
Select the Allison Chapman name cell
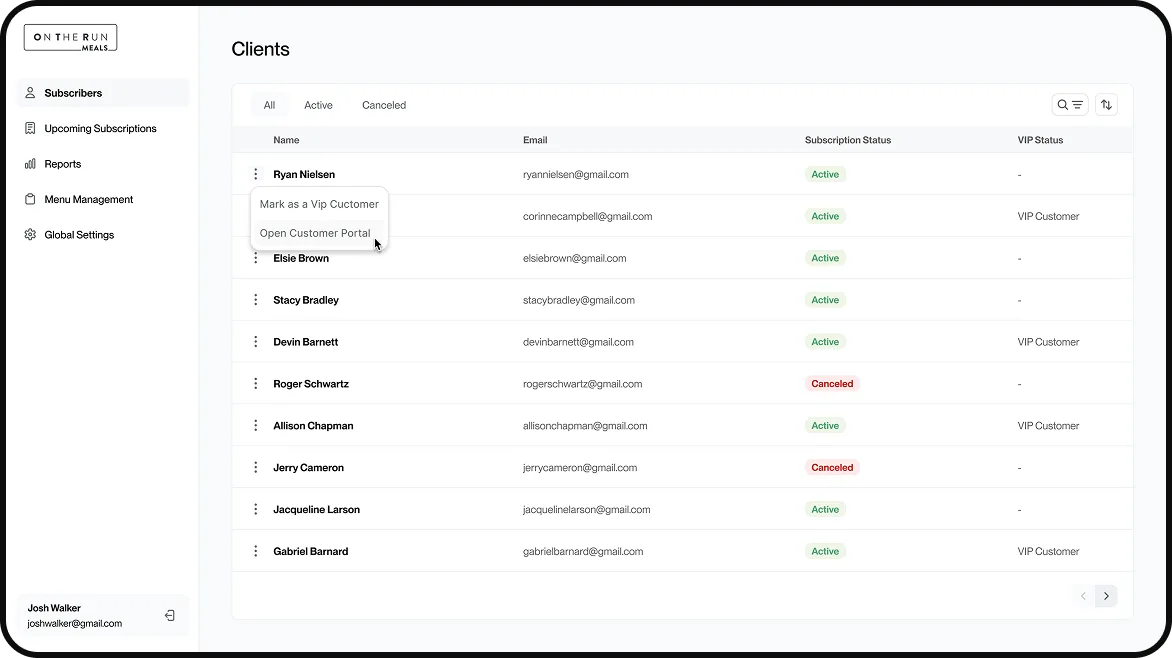tap(313, 425)
